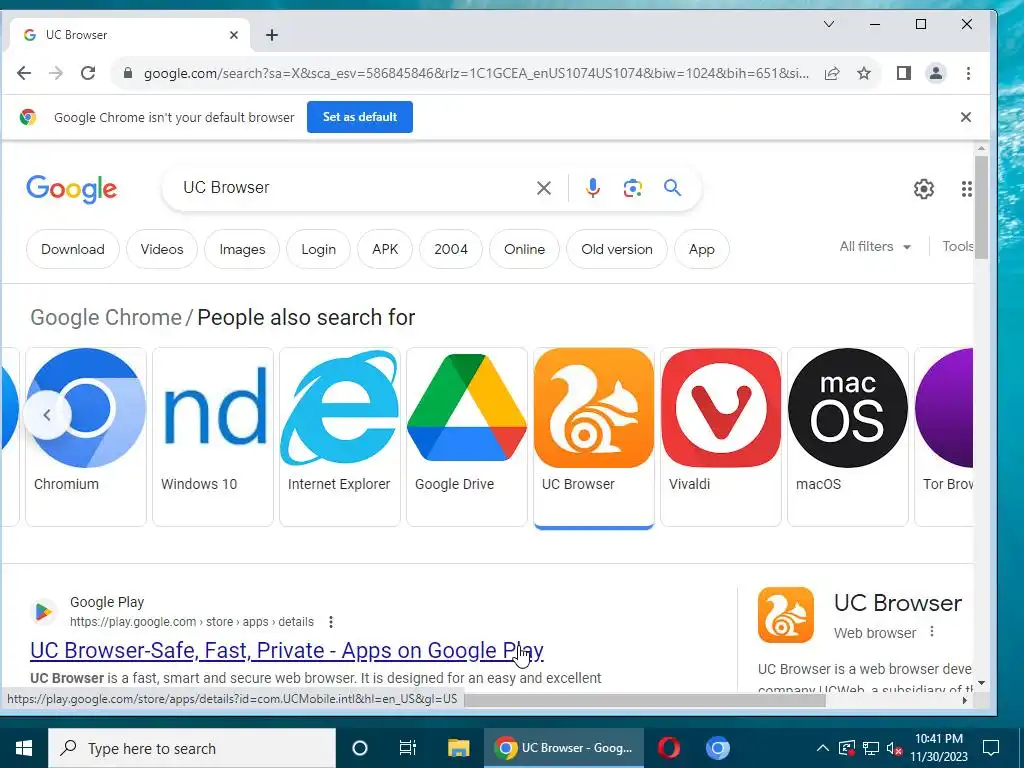
Task: Select the App filter chip
Action: [702, 249]
